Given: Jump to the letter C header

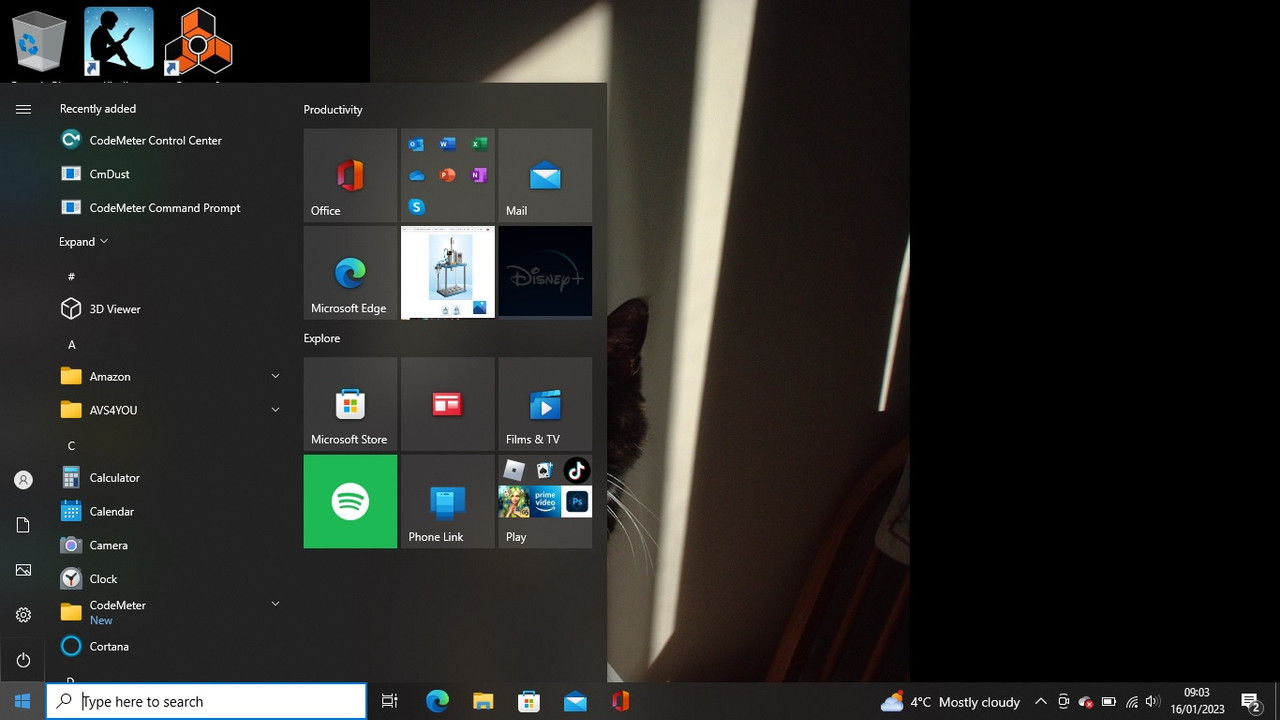Looking at the screenshot, I should pyautogui.click(x=71, y=445).
